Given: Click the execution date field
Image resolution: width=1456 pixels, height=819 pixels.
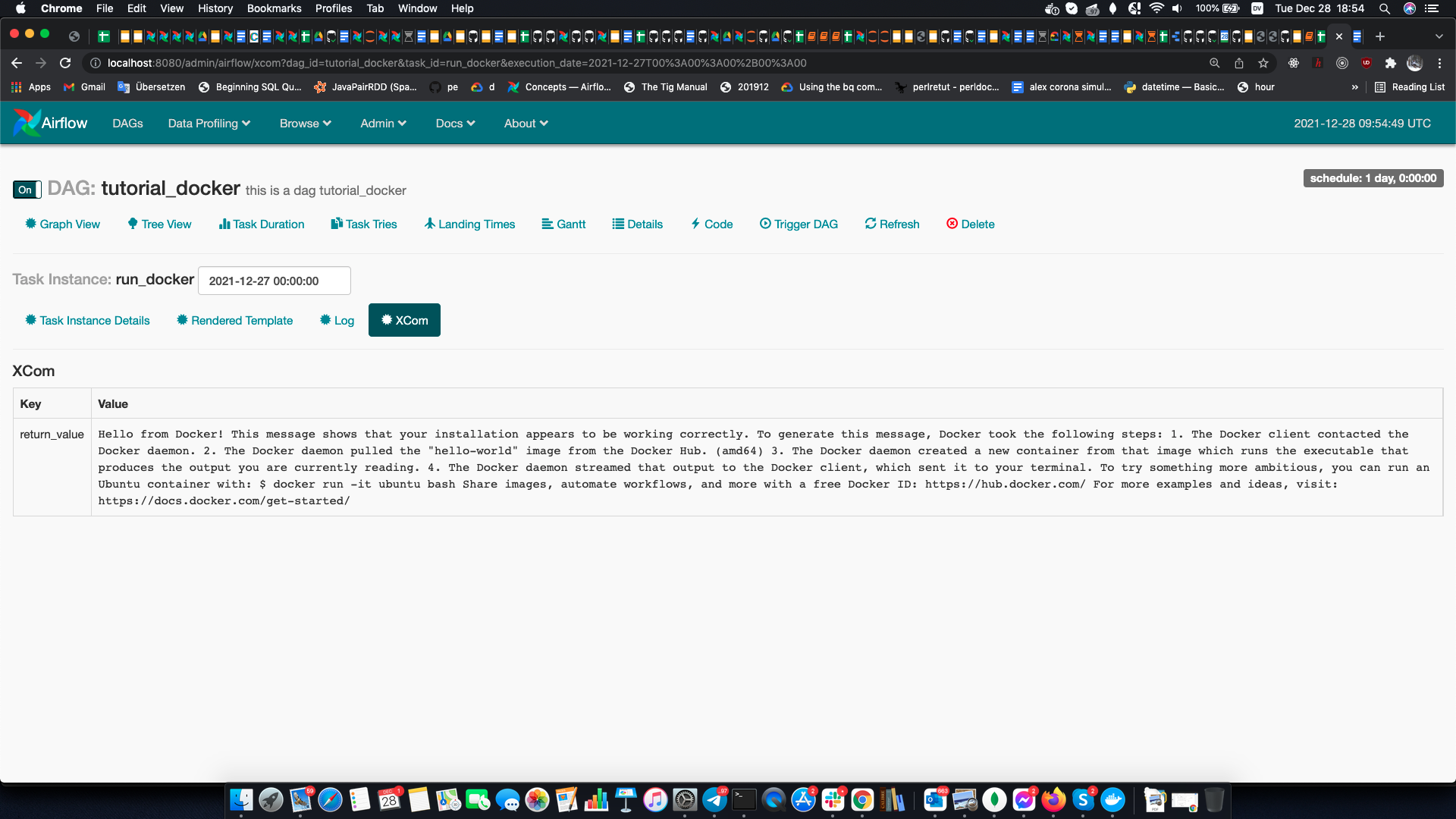Looking at the screenshot, I should tap(274, 281).
